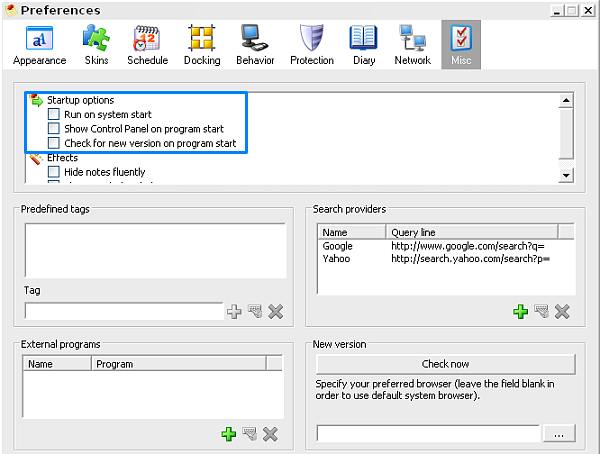The height and width of the screenshot is (454, 600).
Task: Toggle Show Control Panel on program start
Action: tap(55, 129)
